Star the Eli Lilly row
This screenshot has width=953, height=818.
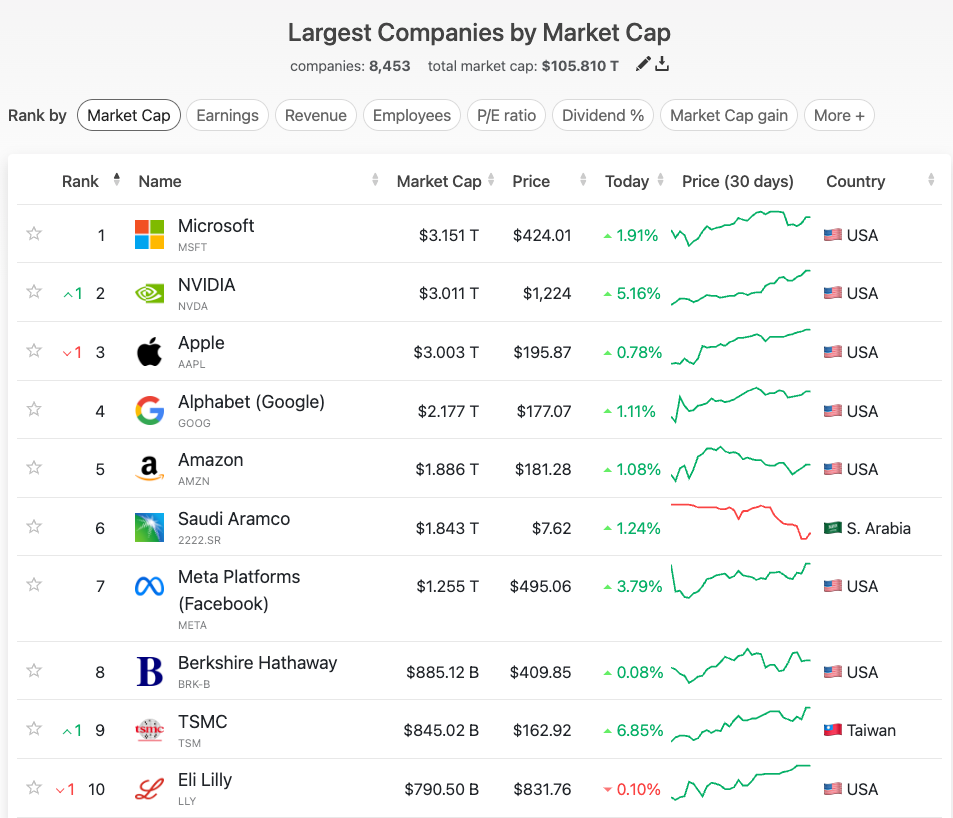(34, 788)
